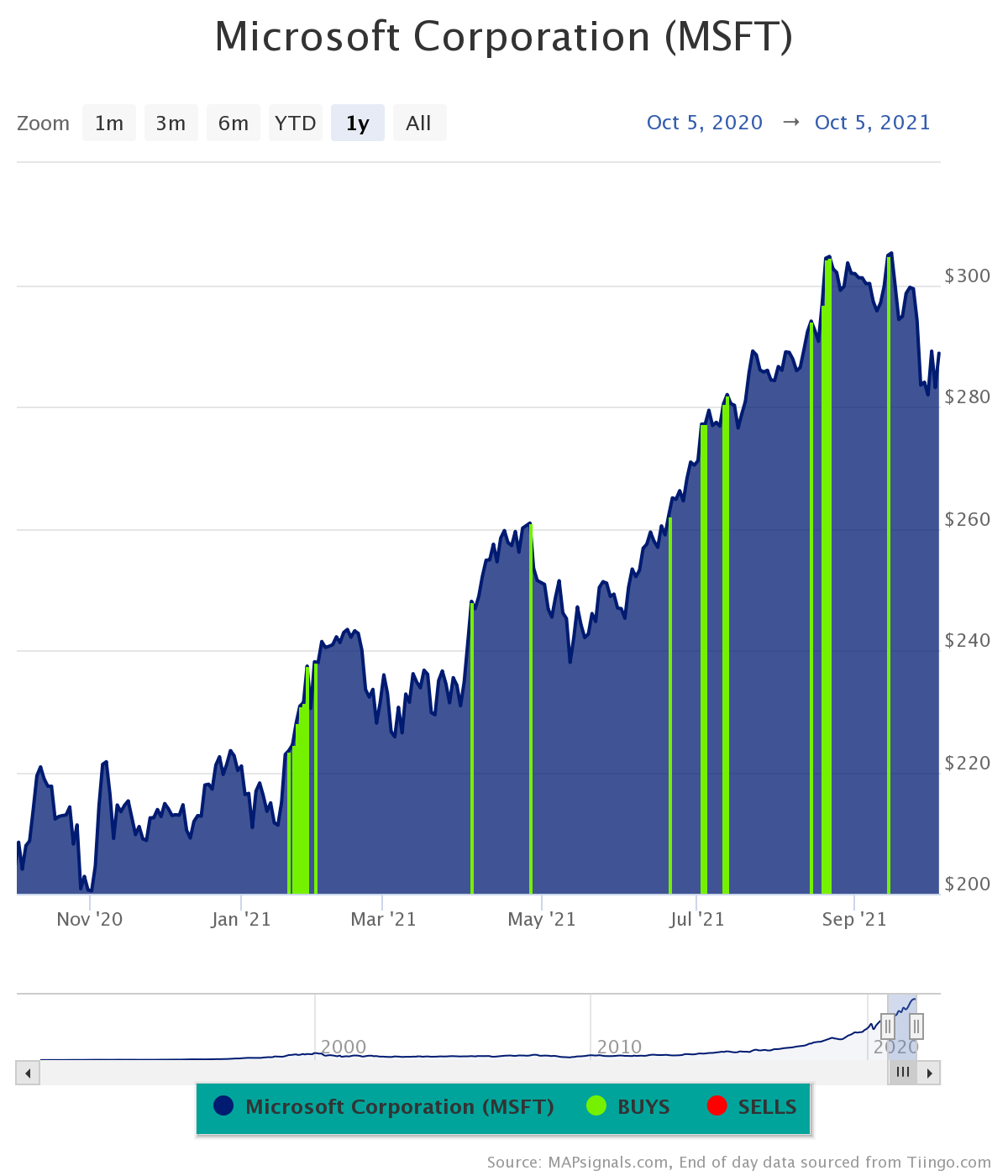Click the Jul '21 axis label
Viewport: 1008px width, 1176px height.
click(x=696, y=920)
